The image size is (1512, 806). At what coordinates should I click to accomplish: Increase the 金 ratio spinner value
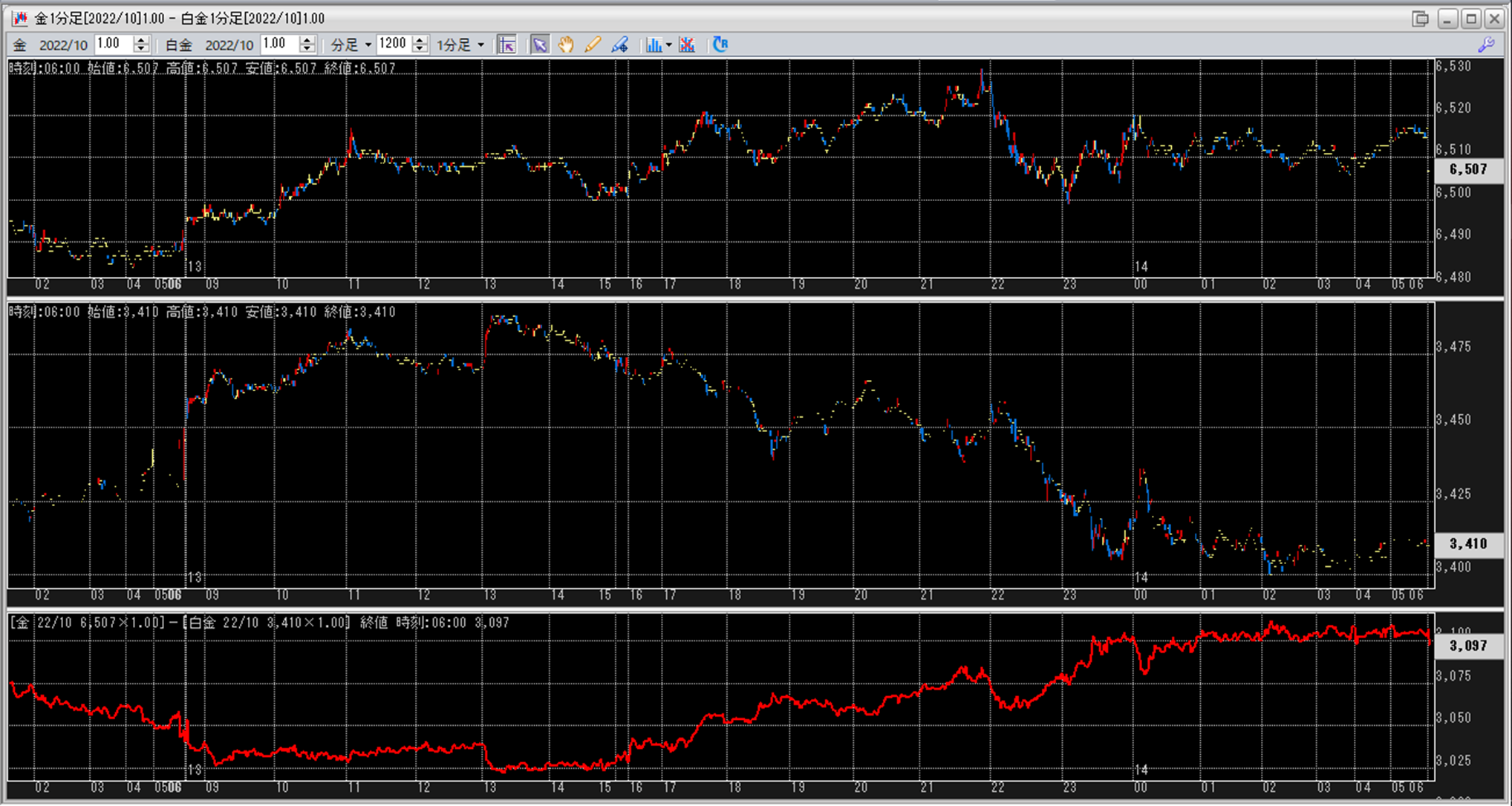(x=141, y=40)
